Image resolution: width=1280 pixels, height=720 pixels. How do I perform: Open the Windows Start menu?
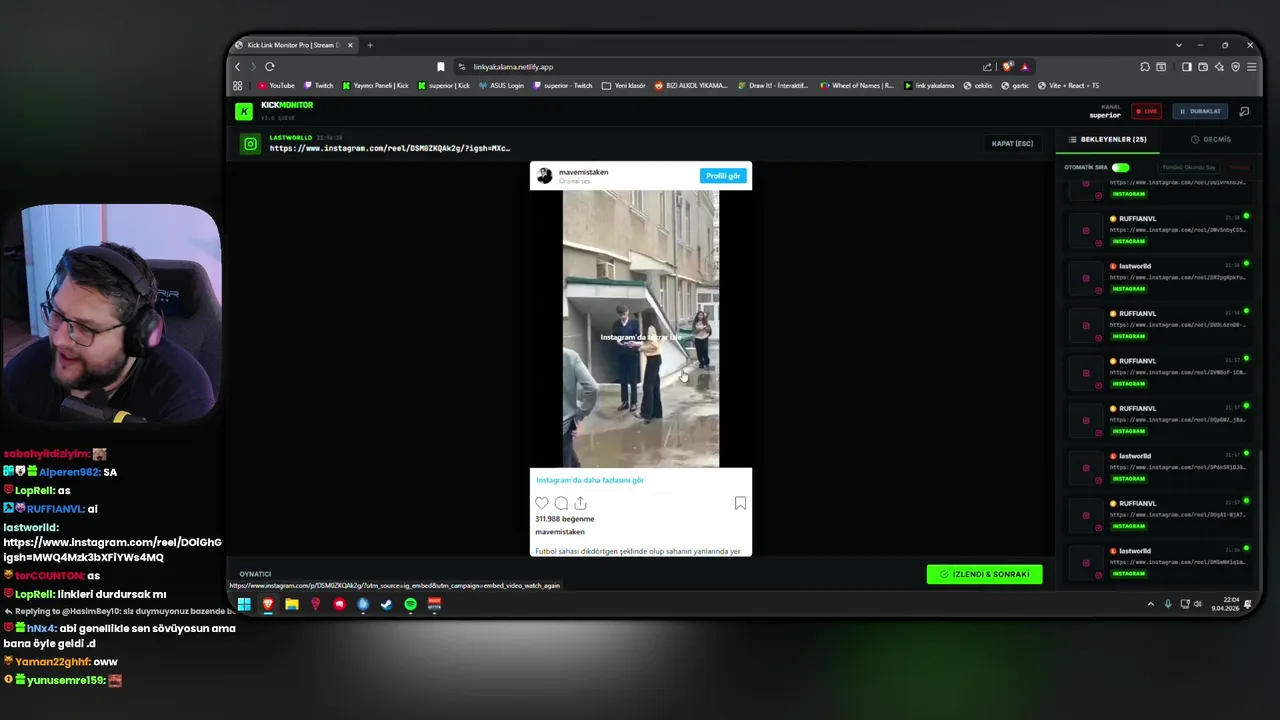pos(244,604)
